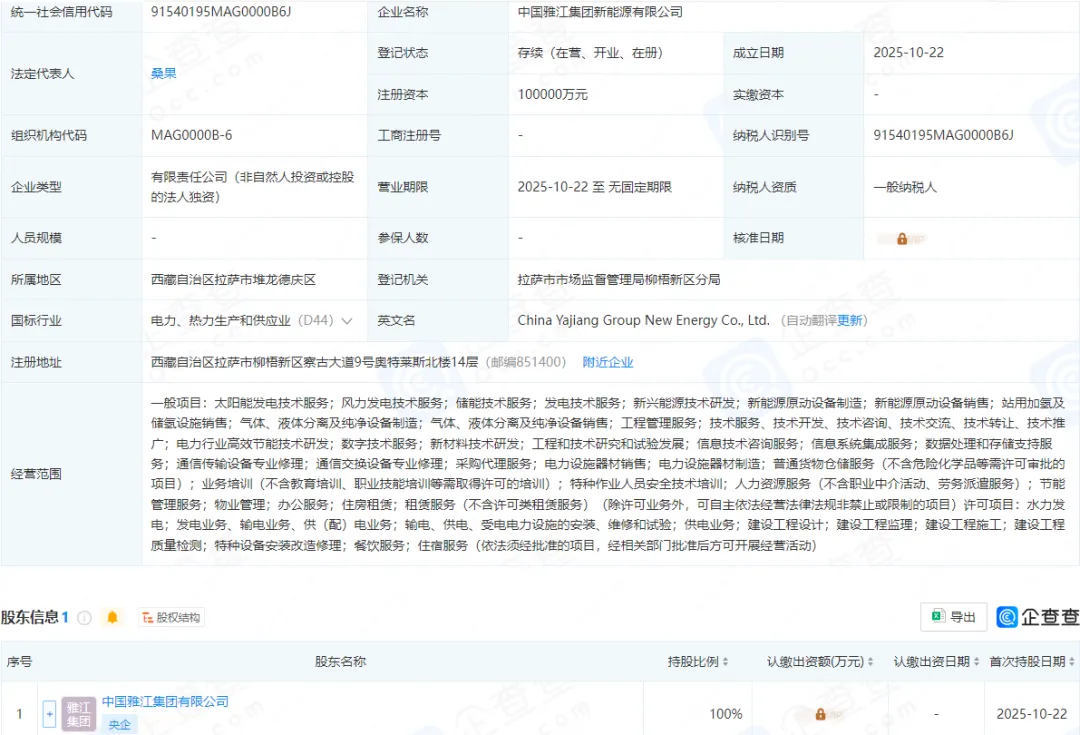Sort the table by 认缴出资额

point(872,661)
